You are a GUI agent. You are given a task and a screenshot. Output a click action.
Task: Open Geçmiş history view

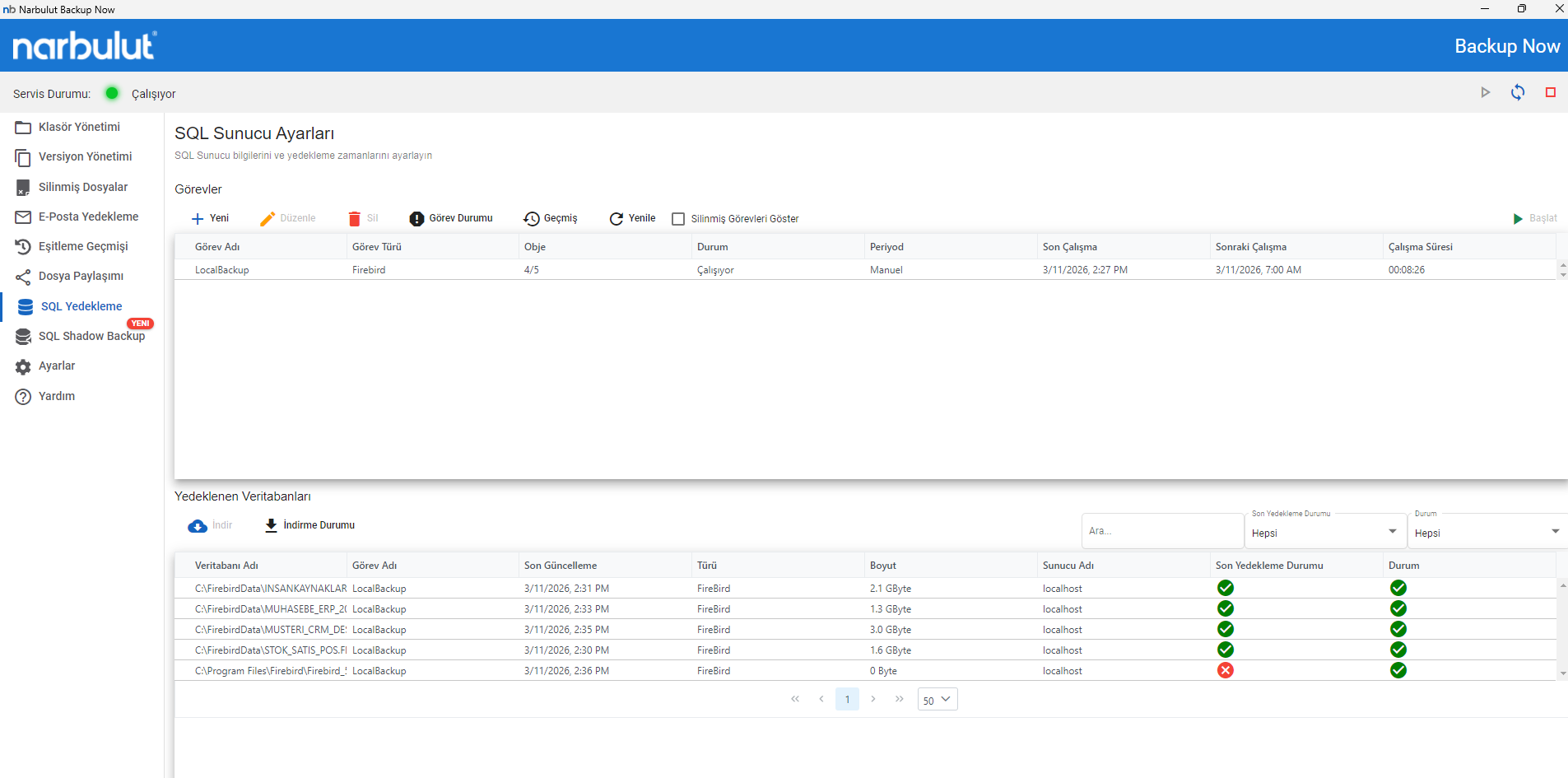click(551, 219)
